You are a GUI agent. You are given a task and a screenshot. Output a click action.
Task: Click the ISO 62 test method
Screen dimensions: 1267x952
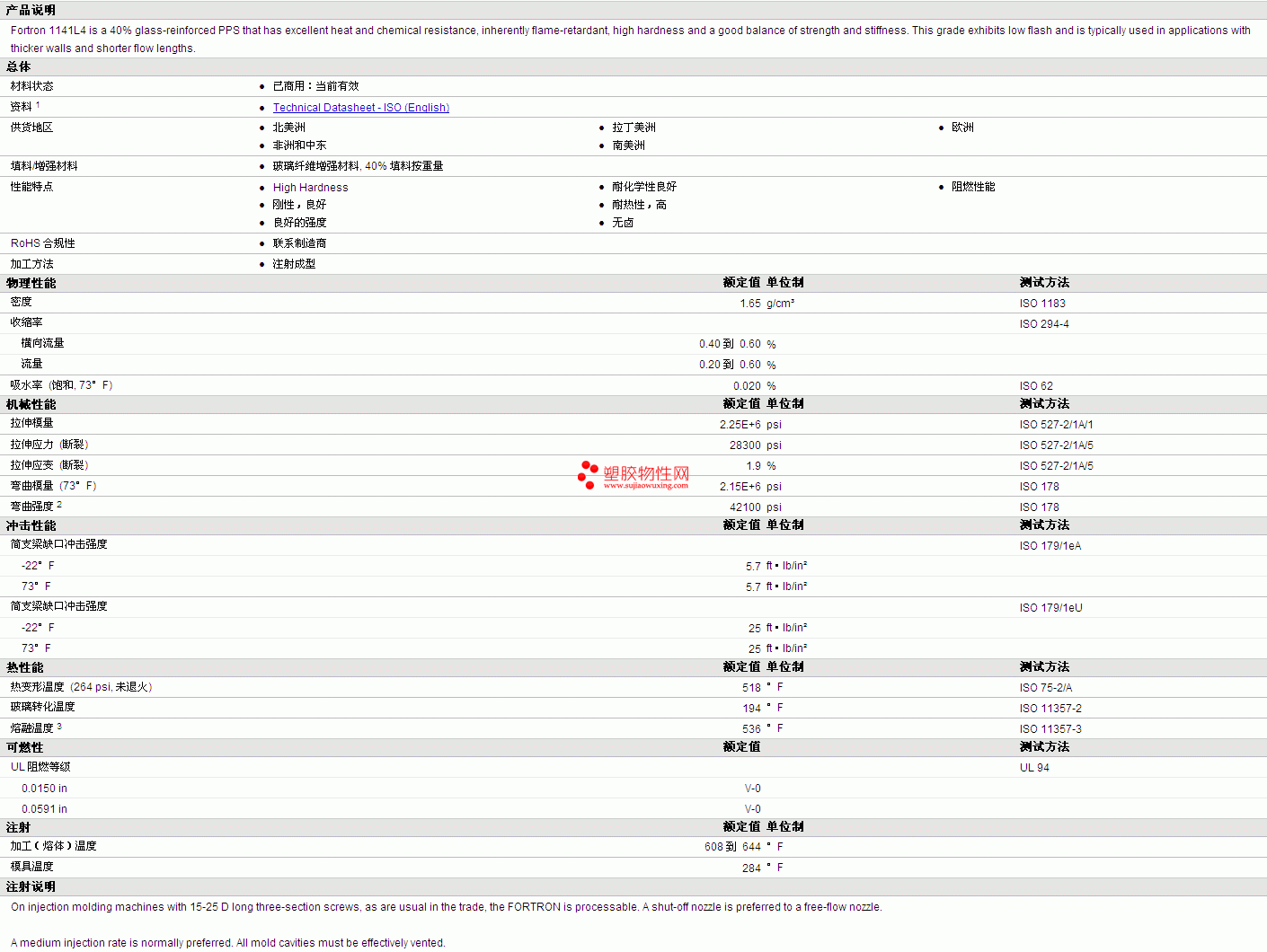click(1036, 386)
